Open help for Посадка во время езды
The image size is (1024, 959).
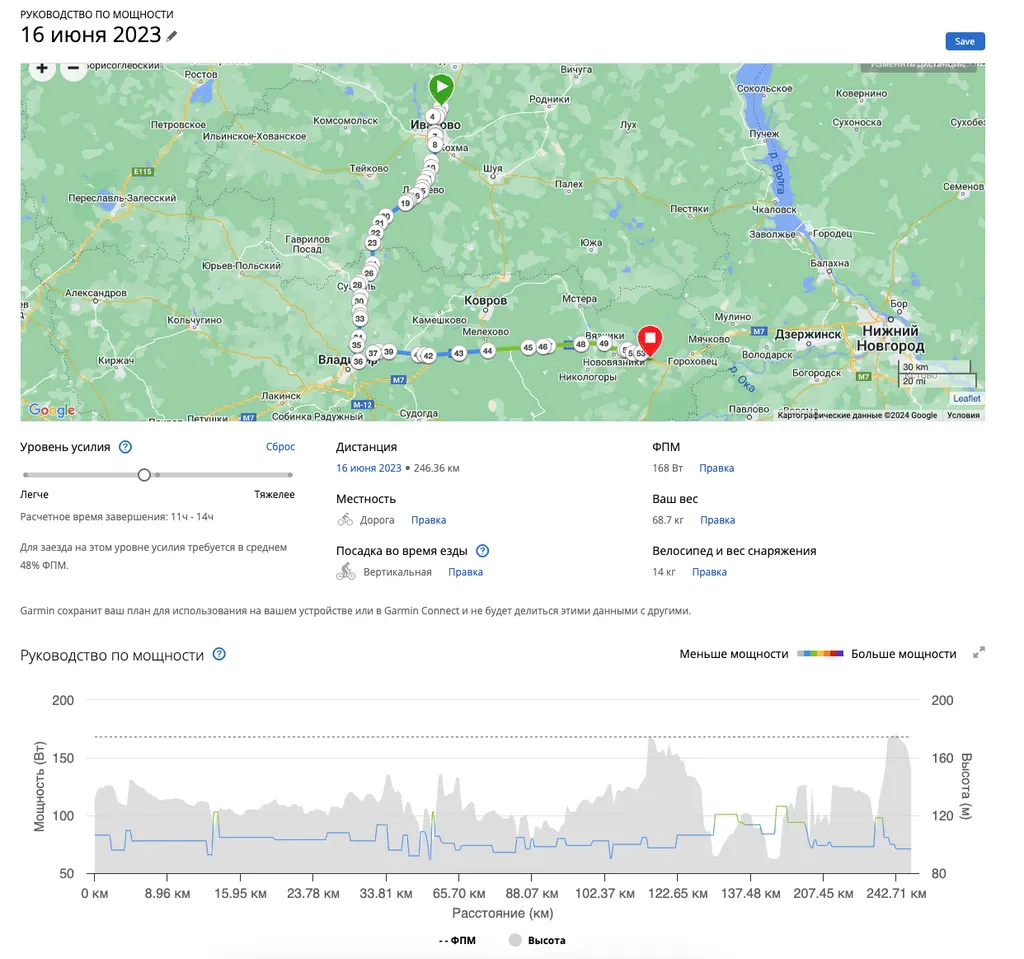[483, 551]
